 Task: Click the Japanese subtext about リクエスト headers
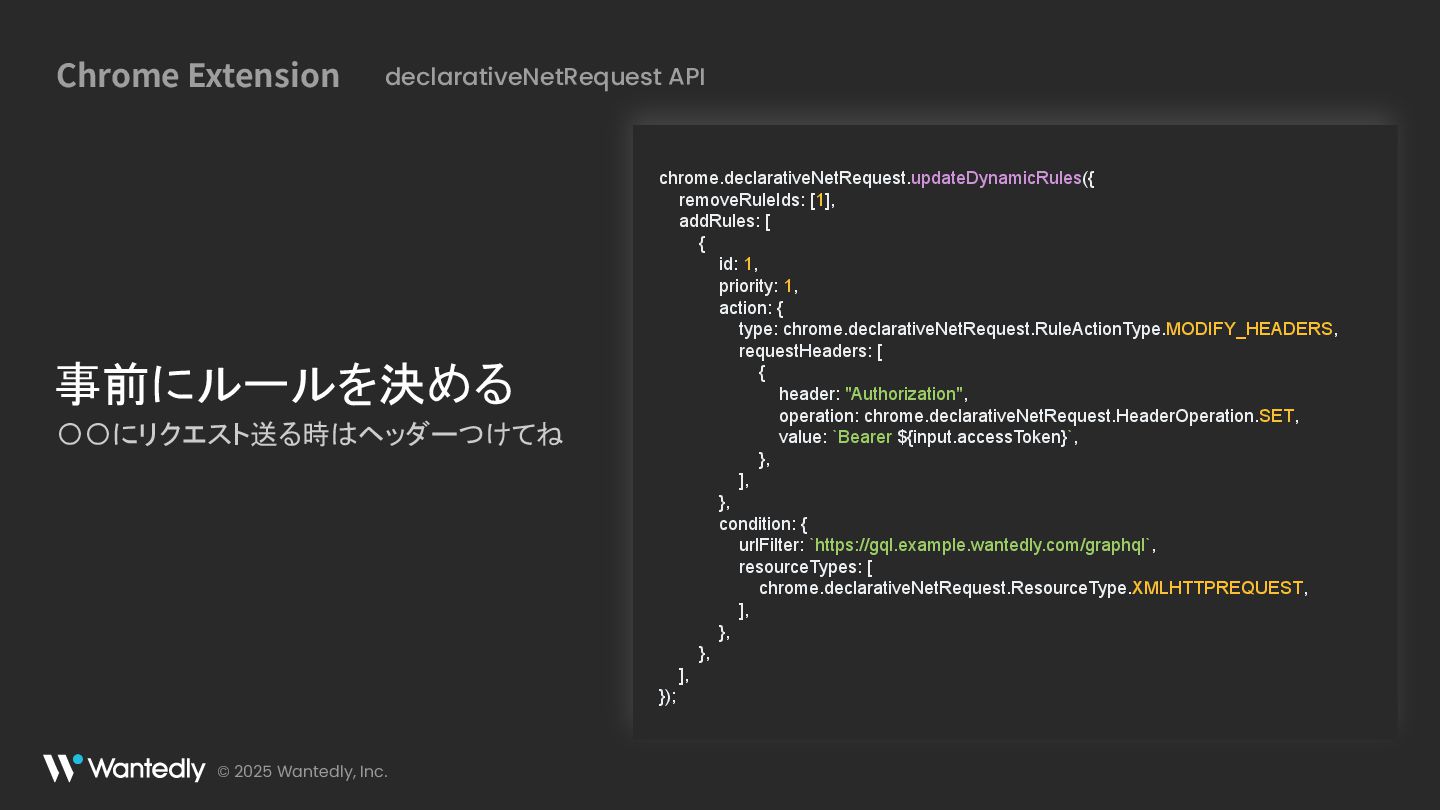pyautogui.click(x=310, y=435)
